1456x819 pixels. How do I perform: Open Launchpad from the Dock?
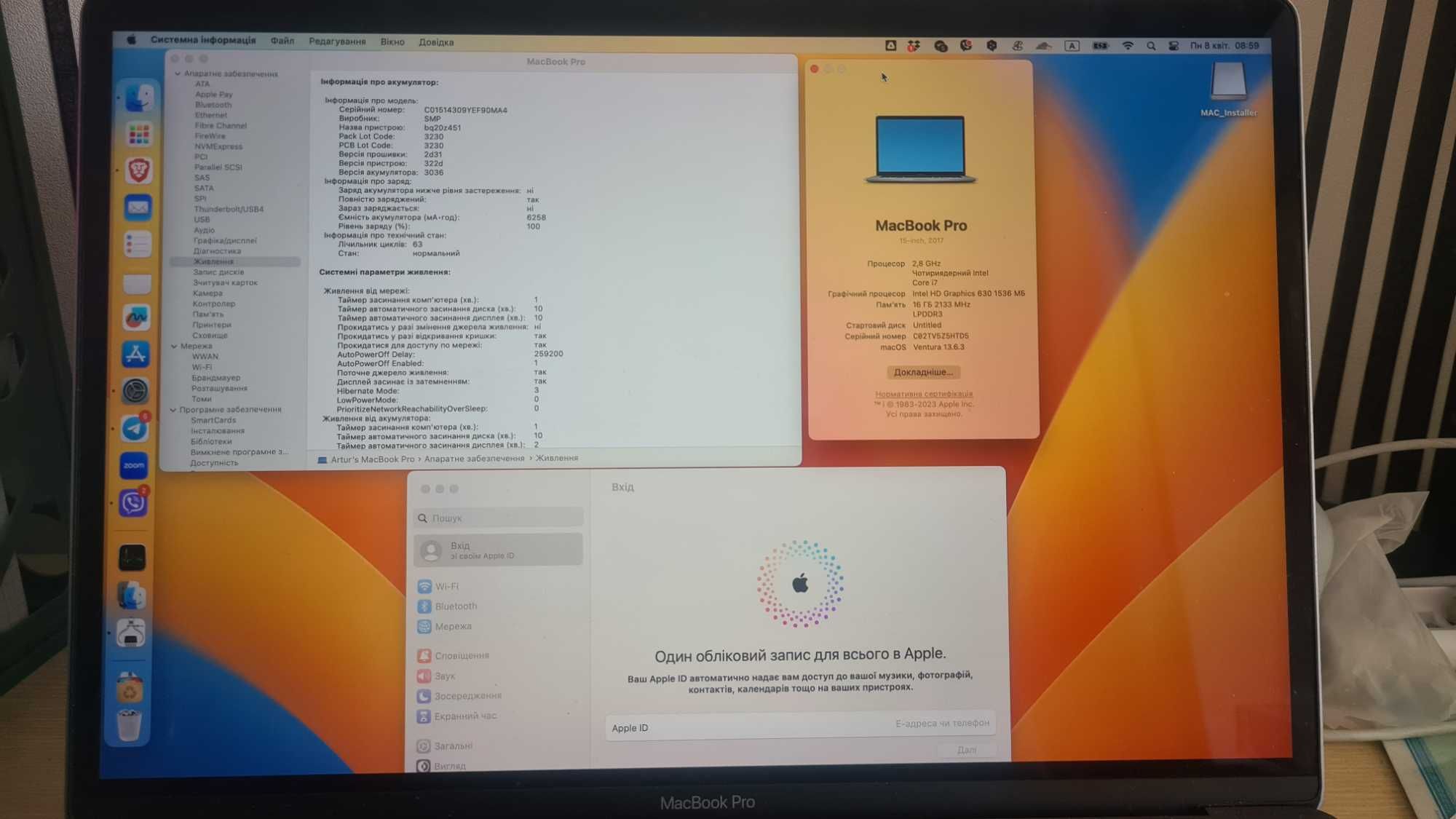(138, 134)
